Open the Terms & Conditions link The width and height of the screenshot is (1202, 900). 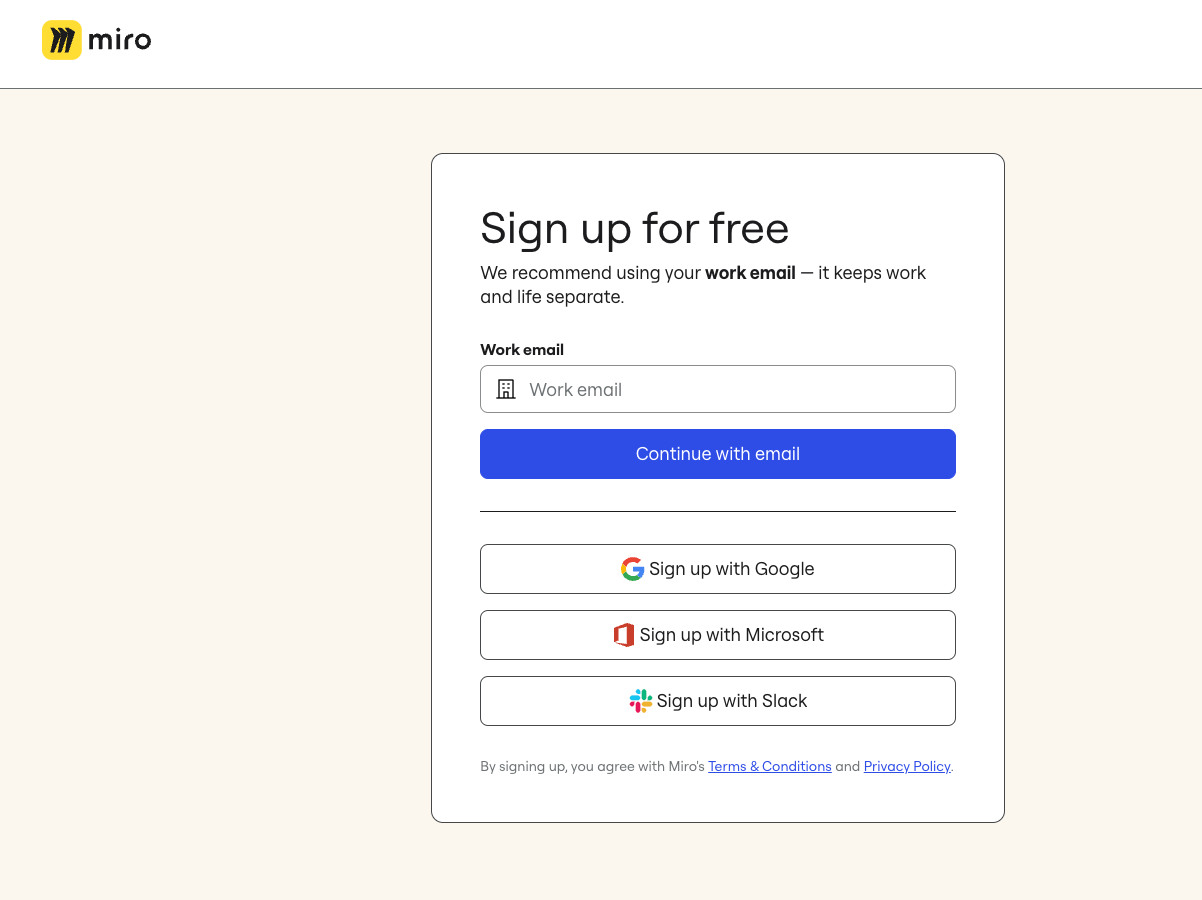(x=769, y=766)
